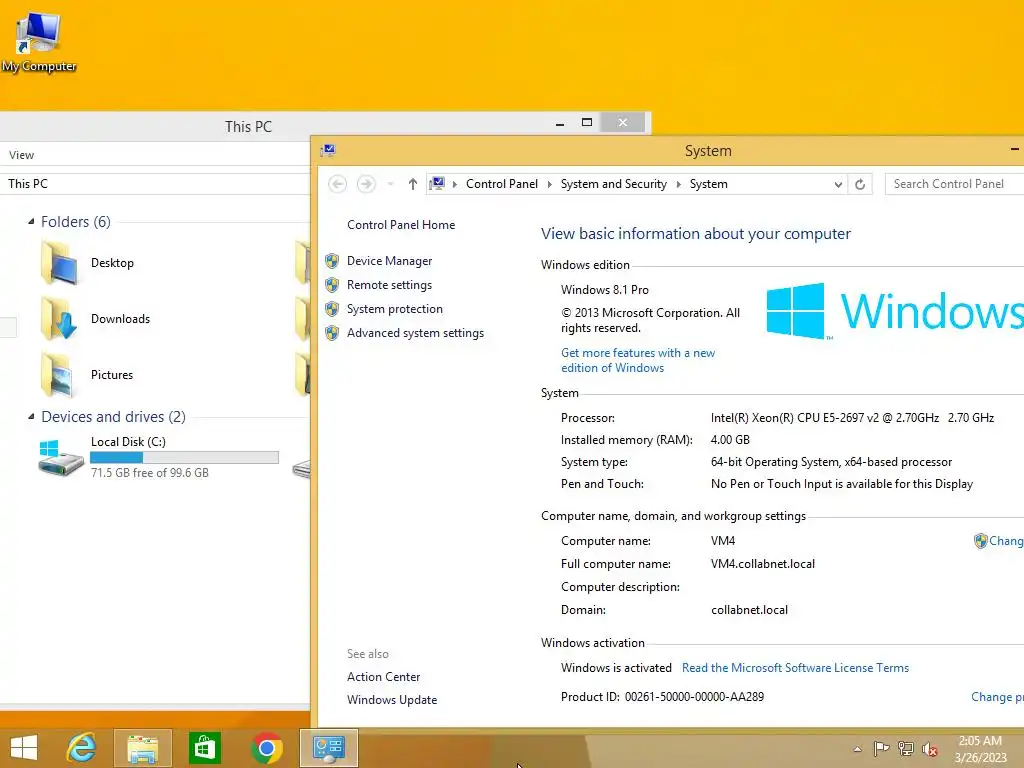Open Action Center under See also
This screenshot has width=1024, height=768.
383,677
